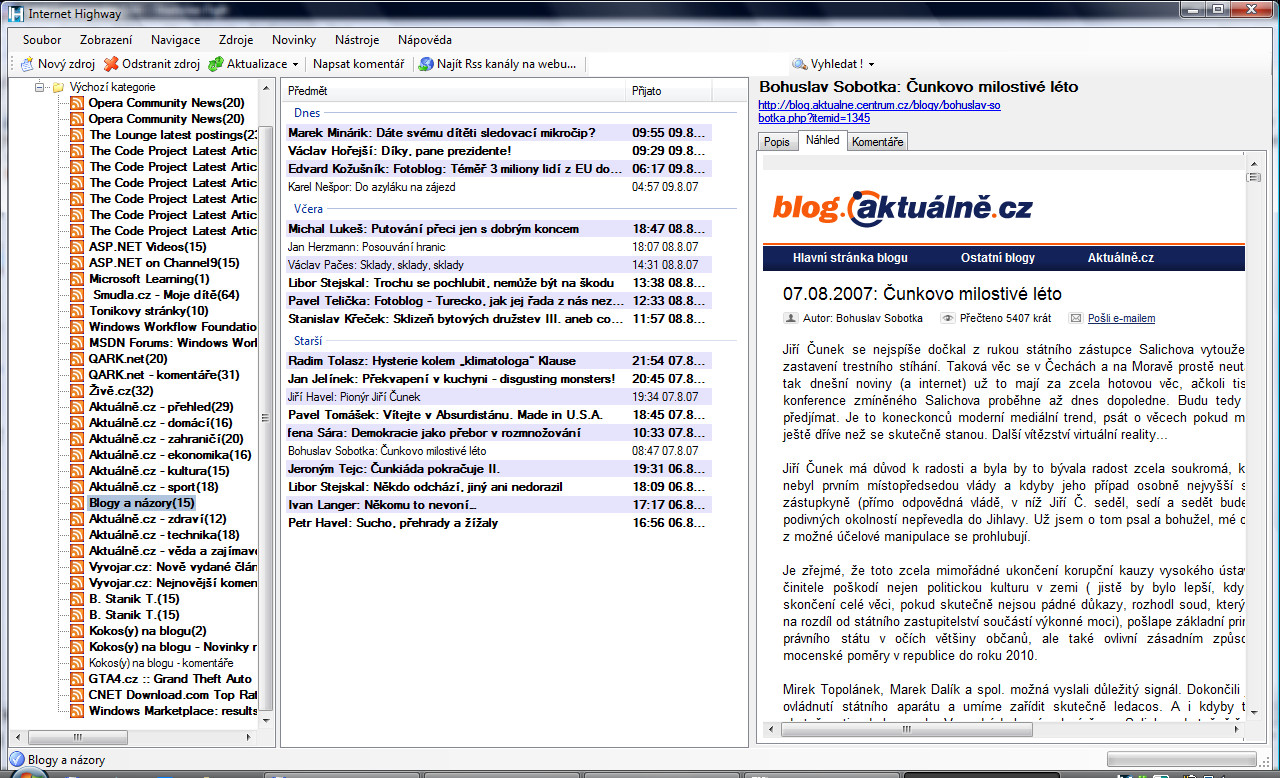The width and height of the screenshot is (1280, 778).
Task: Click RSS icon beside GTA4.cz :: Grand Theft Auto
Action: click(x=77, y=679)
